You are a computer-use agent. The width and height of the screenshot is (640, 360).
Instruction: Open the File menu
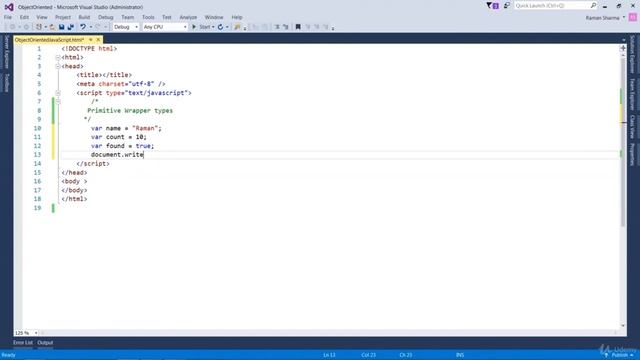[8, 17]
